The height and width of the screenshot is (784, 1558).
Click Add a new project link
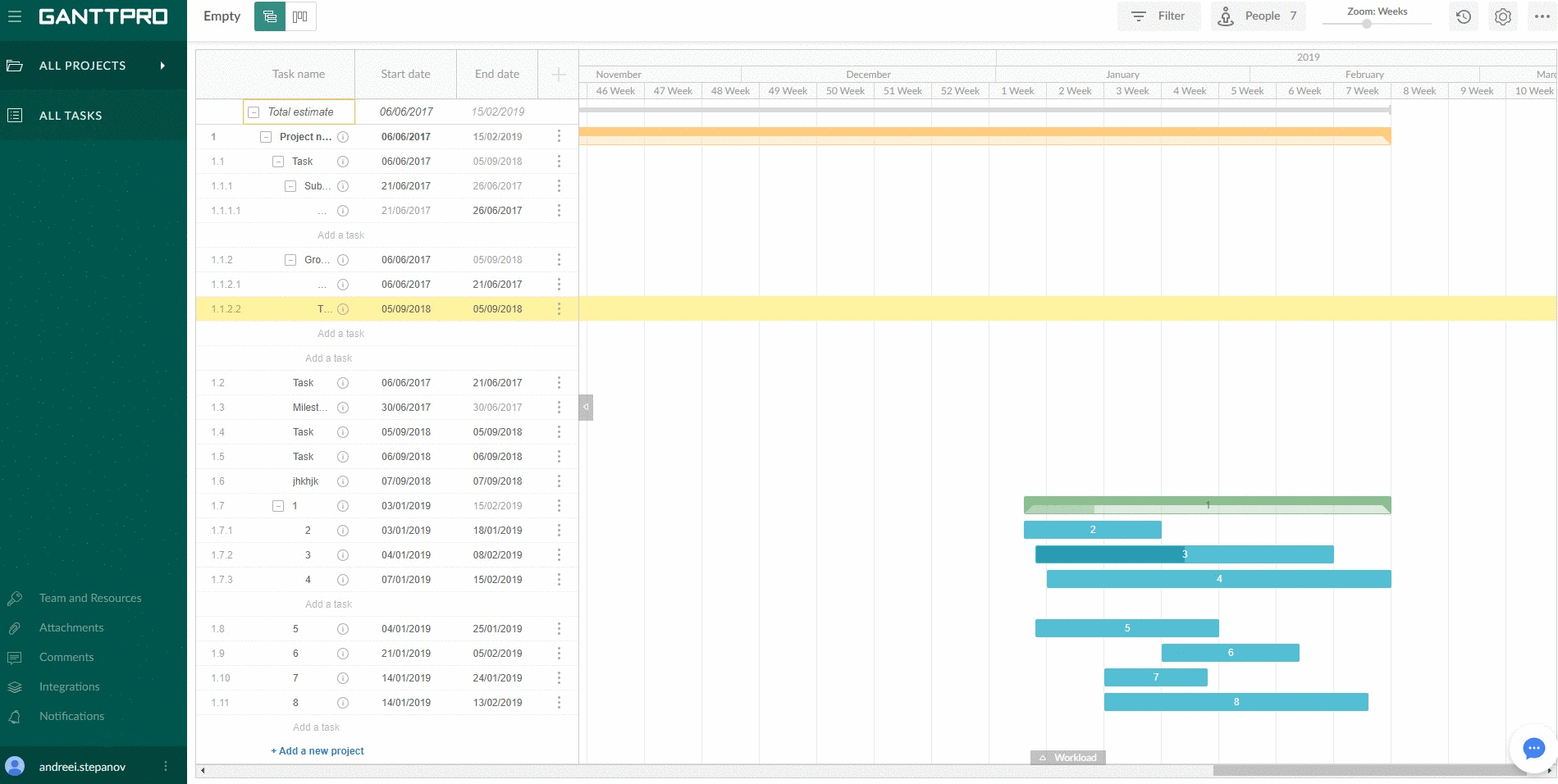317,750
